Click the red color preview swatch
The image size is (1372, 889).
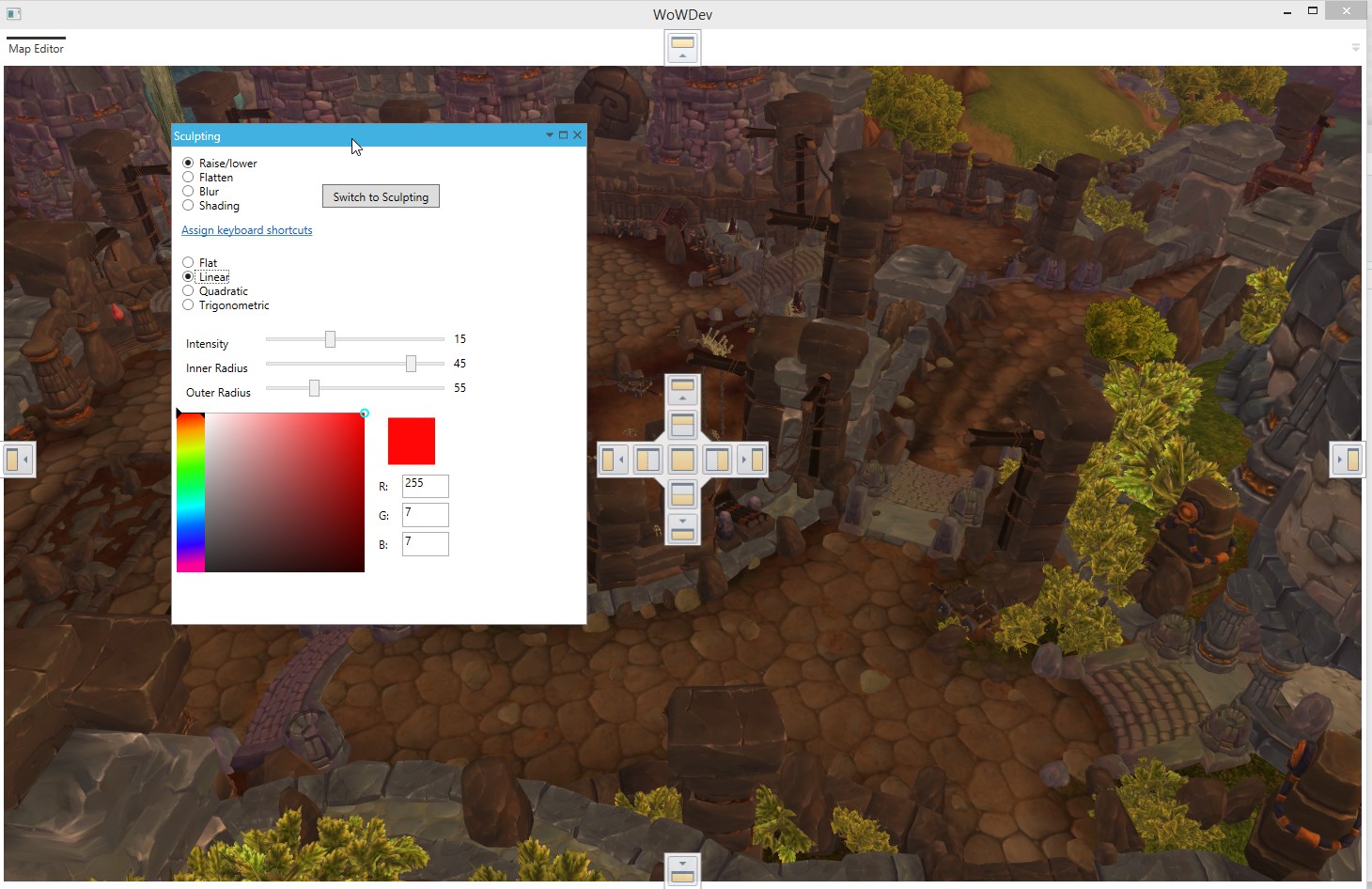412,441
